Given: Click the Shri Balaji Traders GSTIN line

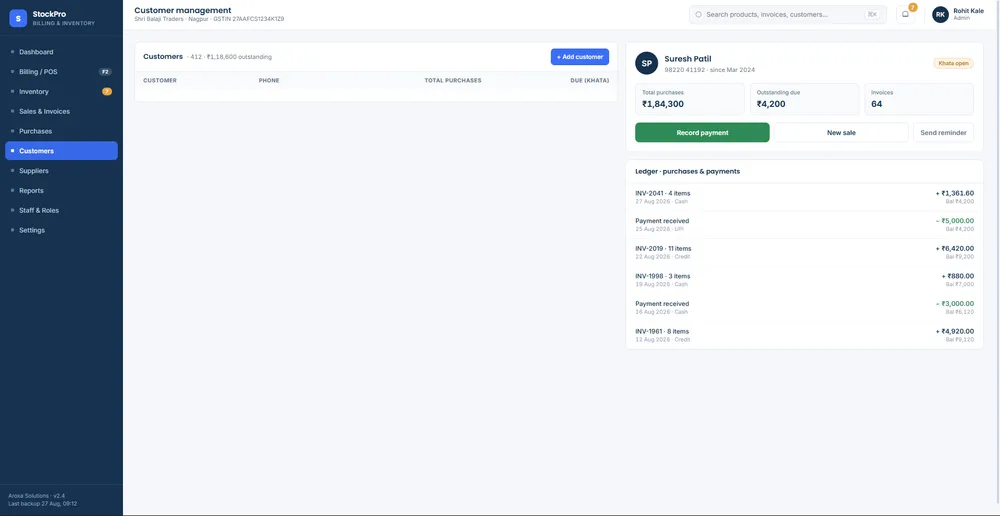Looking at the screenshot, I should click(209, 19).
